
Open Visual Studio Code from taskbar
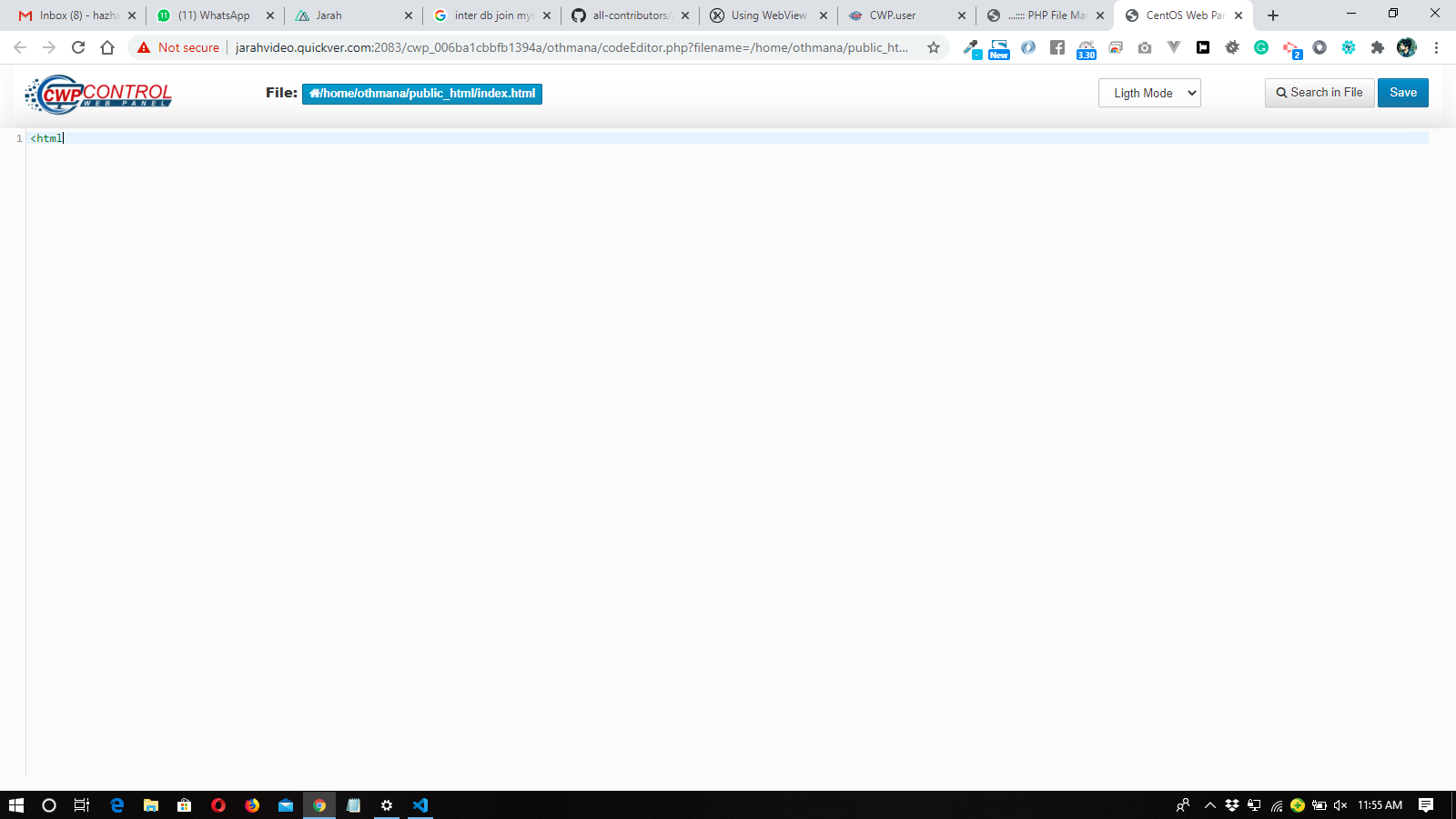pos(420,805)
